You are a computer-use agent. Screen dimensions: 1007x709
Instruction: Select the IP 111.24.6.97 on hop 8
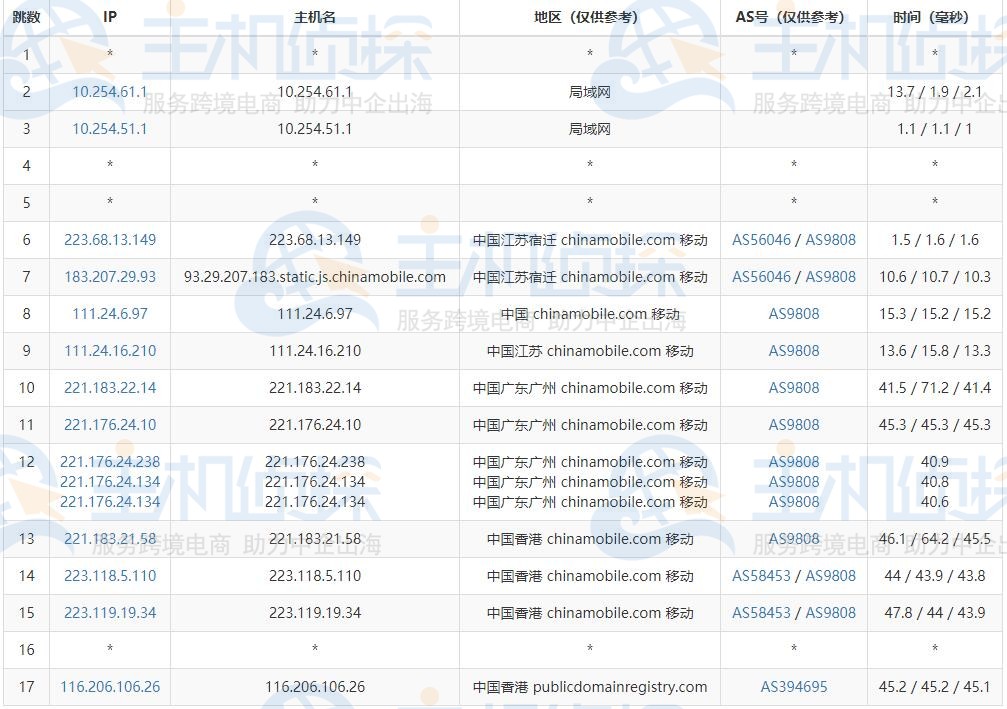tap(109, 314)
